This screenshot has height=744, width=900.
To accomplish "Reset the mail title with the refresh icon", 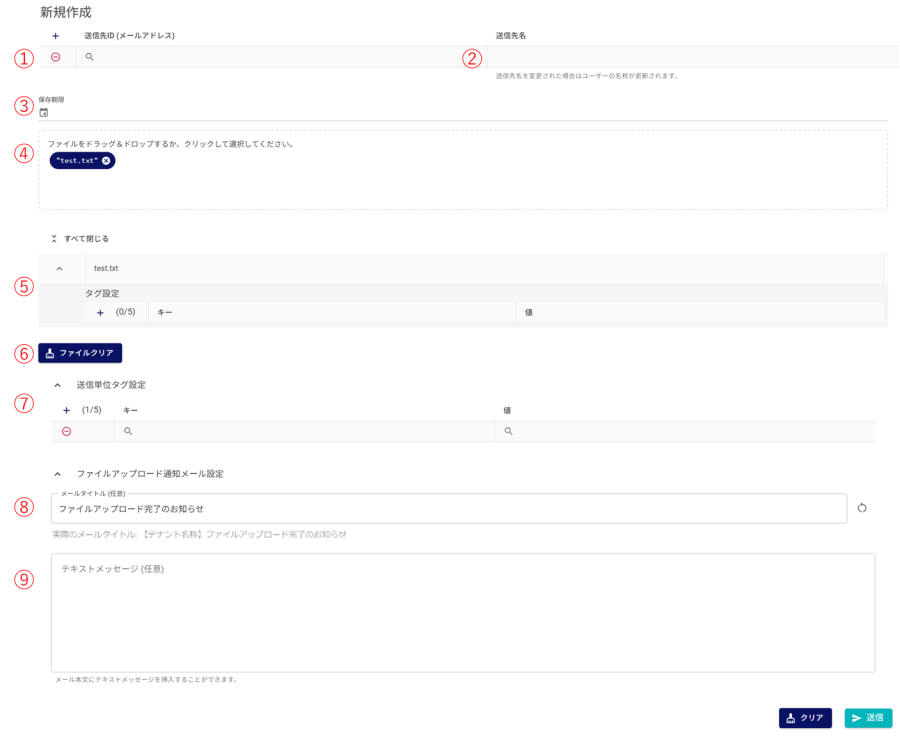I will pyautogui.click(x=861, y=508).
